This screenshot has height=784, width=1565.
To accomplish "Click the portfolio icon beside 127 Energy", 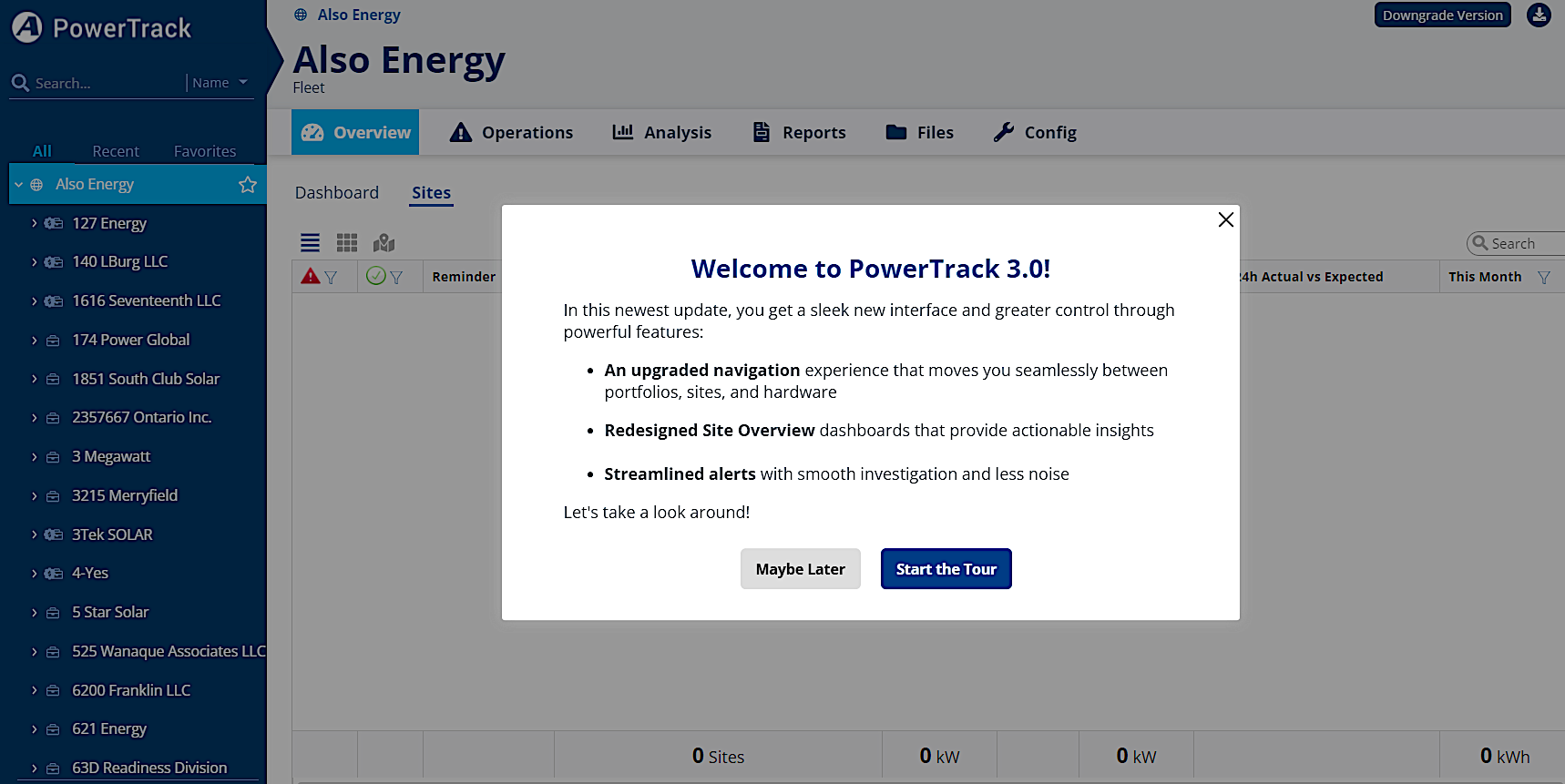I will [x=54, y=223].
